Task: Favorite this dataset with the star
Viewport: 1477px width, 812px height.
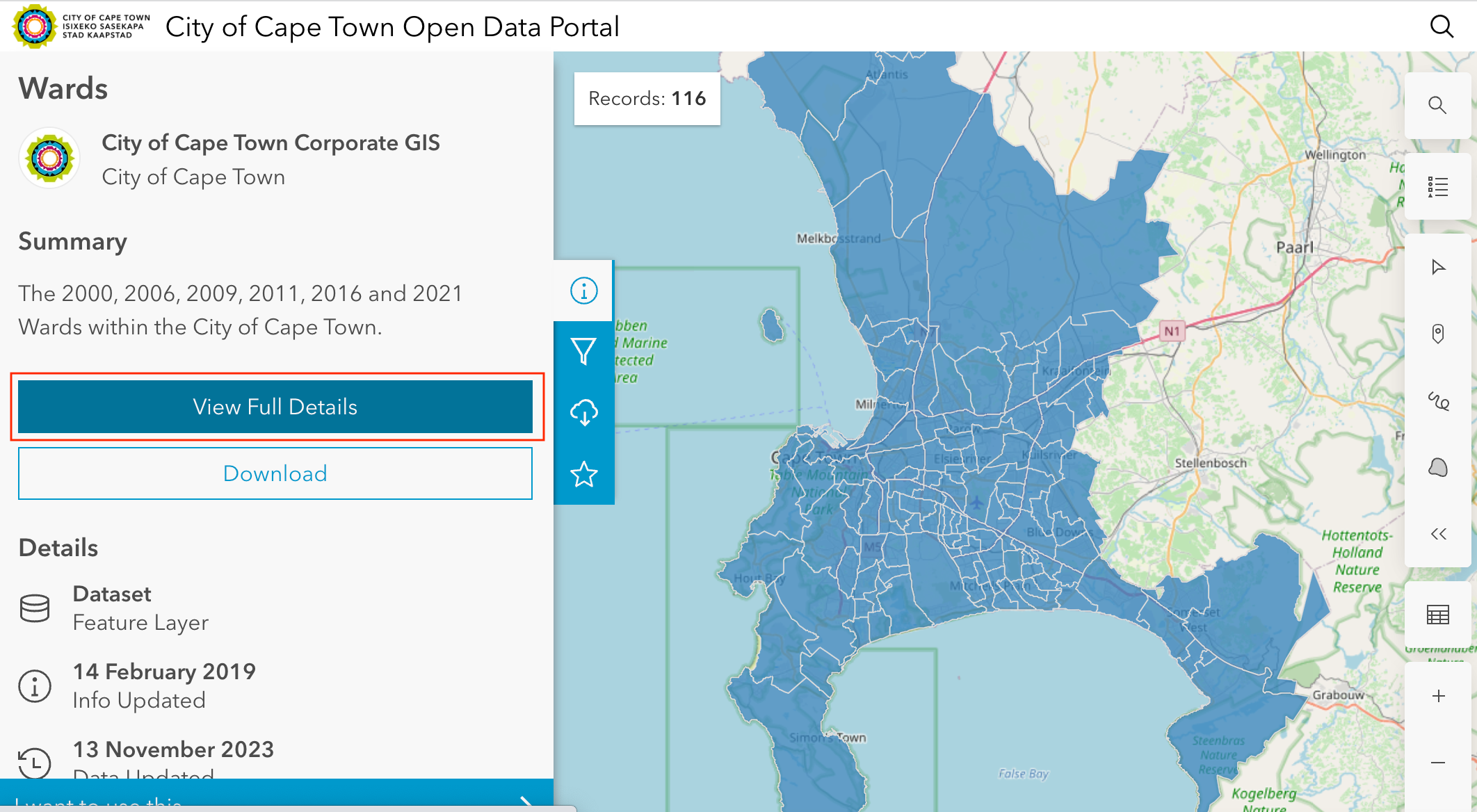Action: pyautogui.click(x=583, y=475)
